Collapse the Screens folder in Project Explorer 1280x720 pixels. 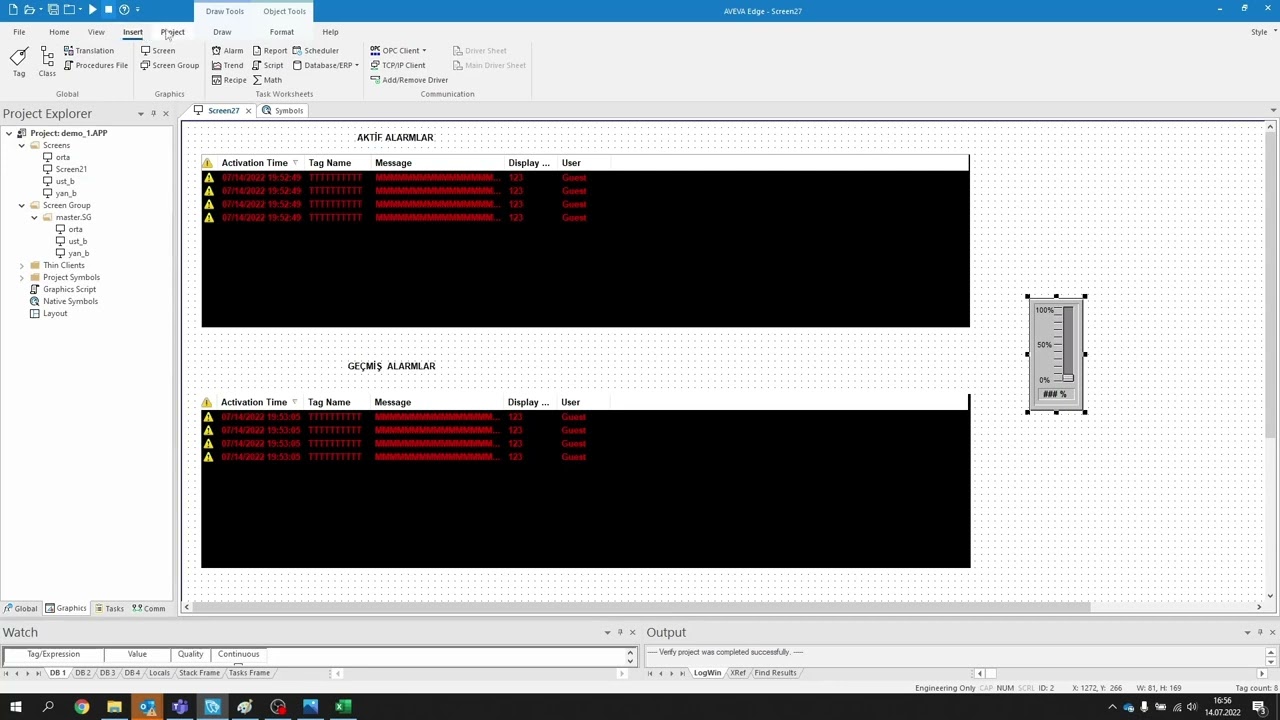[x=21, y=145]
